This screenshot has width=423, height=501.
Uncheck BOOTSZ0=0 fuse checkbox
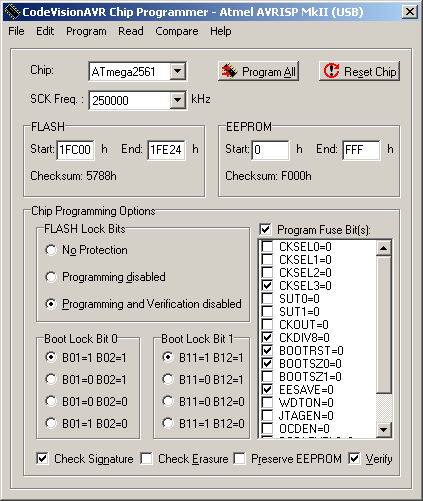(x=267, y=363)
